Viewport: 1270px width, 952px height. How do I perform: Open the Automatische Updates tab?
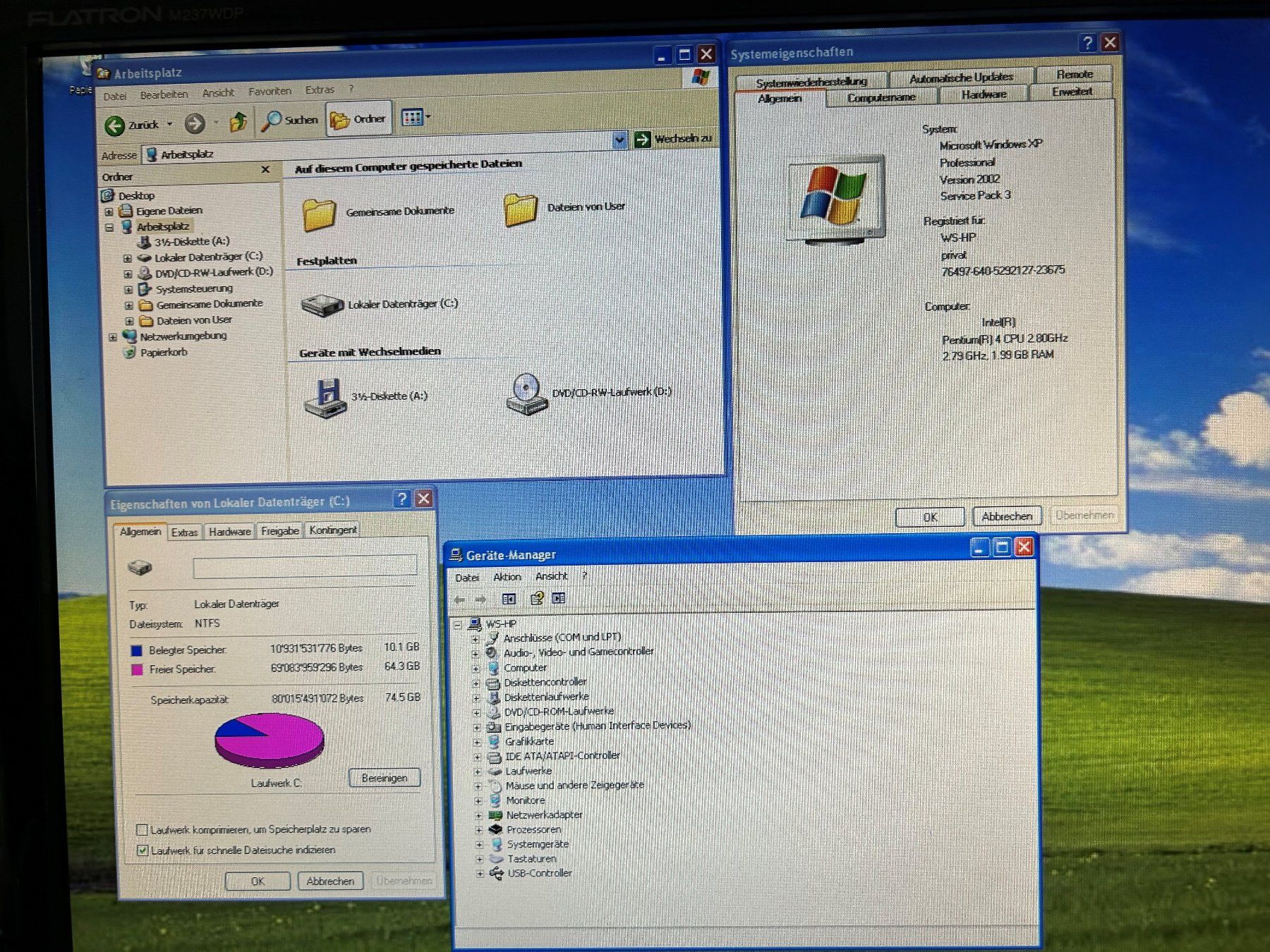pyautogui.click(x=961, y=78)
